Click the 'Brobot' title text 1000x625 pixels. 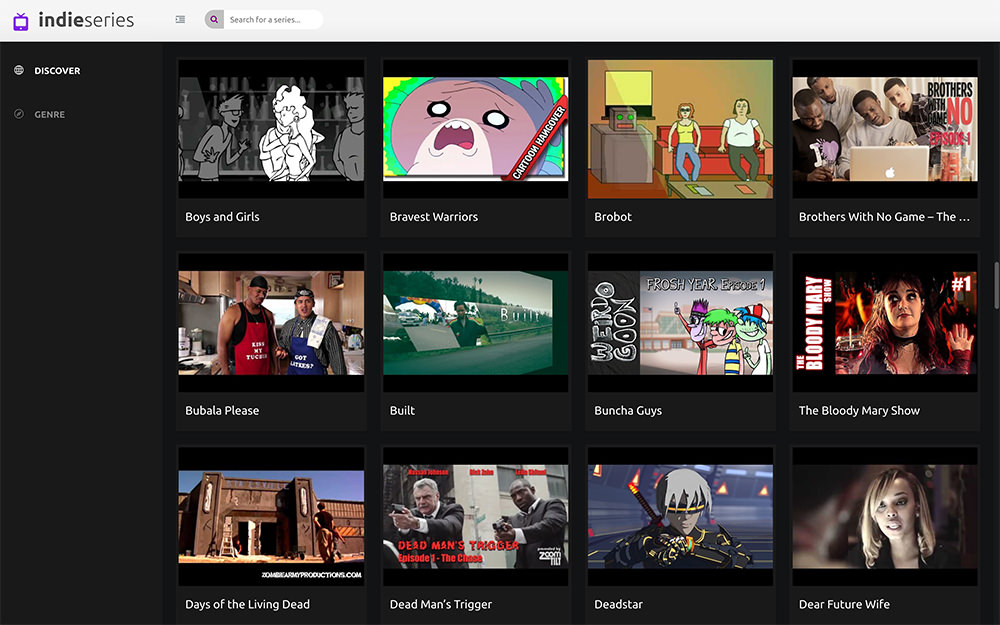(x=613, y=217)
